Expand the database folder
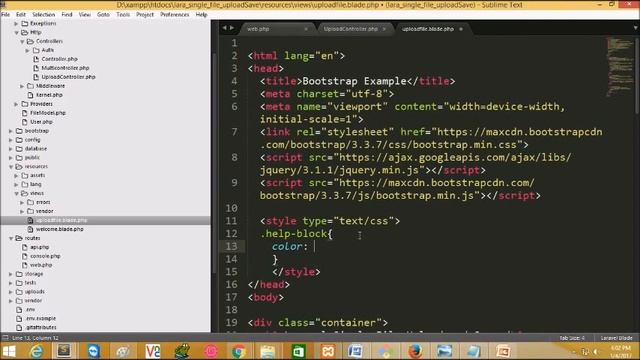640x360 pixels. pos(11,149)
